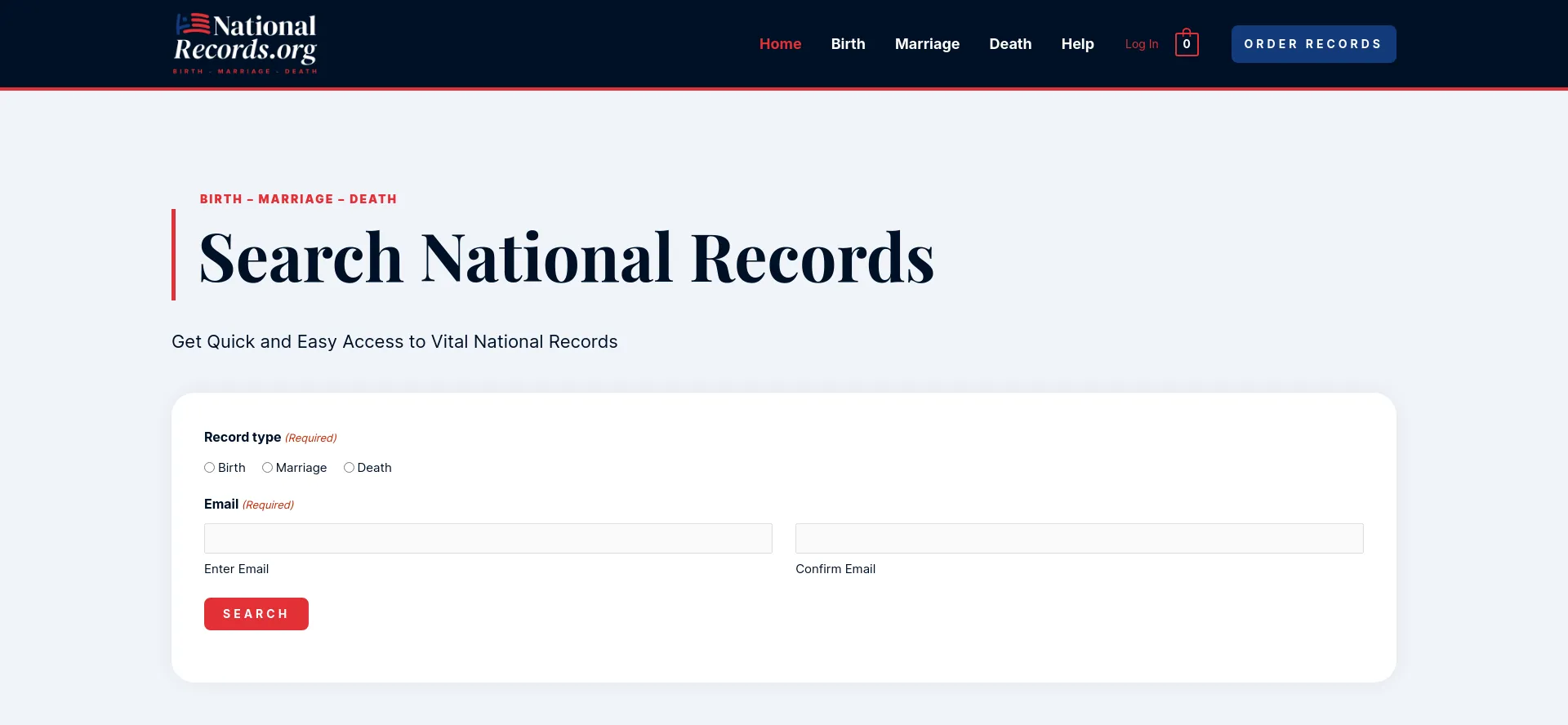The width and height of the screenshot is (1568, 725).
Task: Focus the Enter Email input field
Action: 488,538
